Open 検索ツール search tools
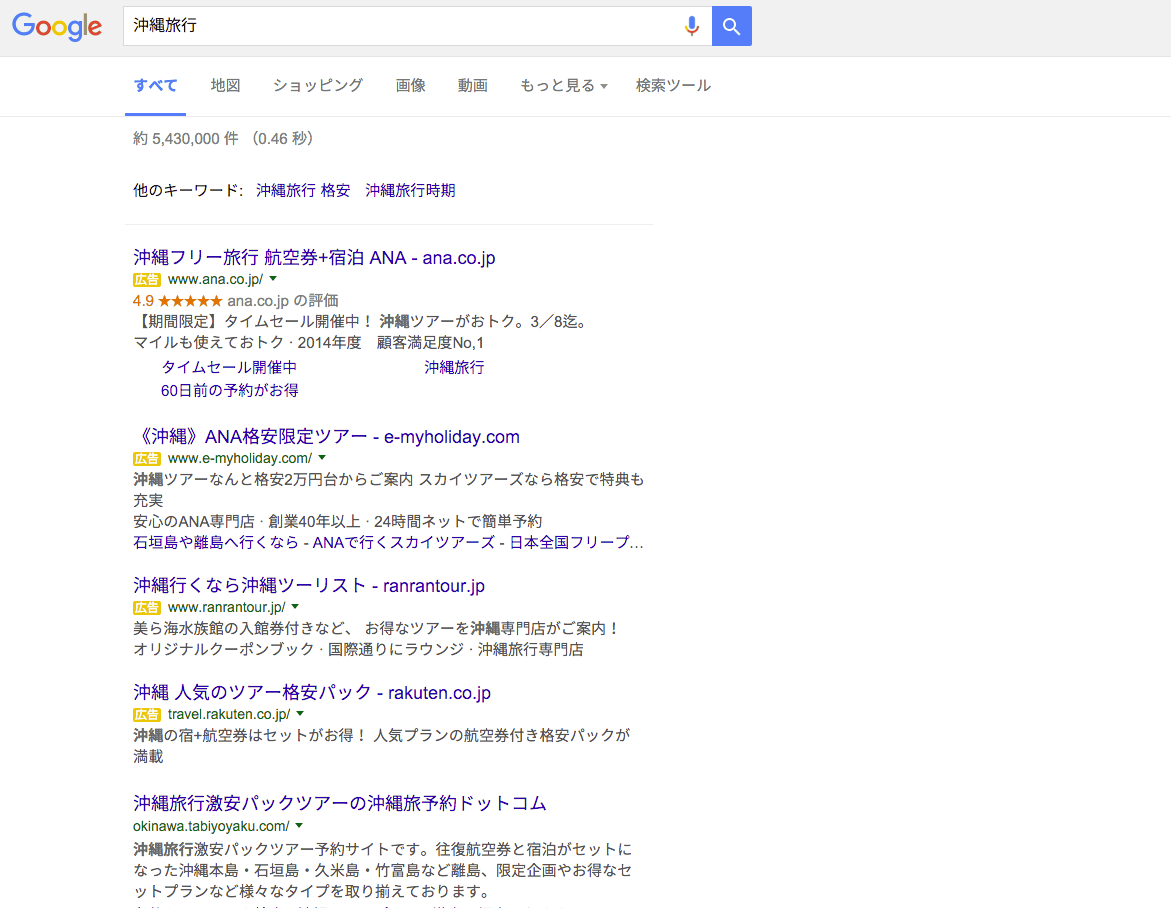1171x908 pixels. [674, 86]
